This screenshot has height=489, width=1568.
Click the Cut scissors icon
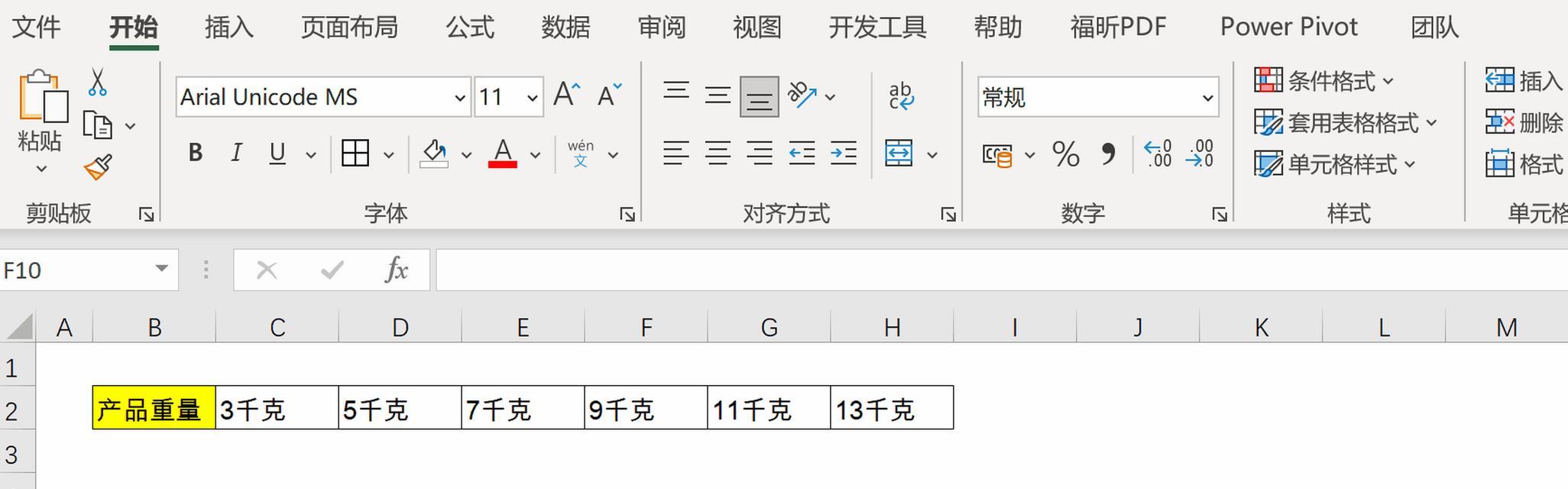point(97,82)
